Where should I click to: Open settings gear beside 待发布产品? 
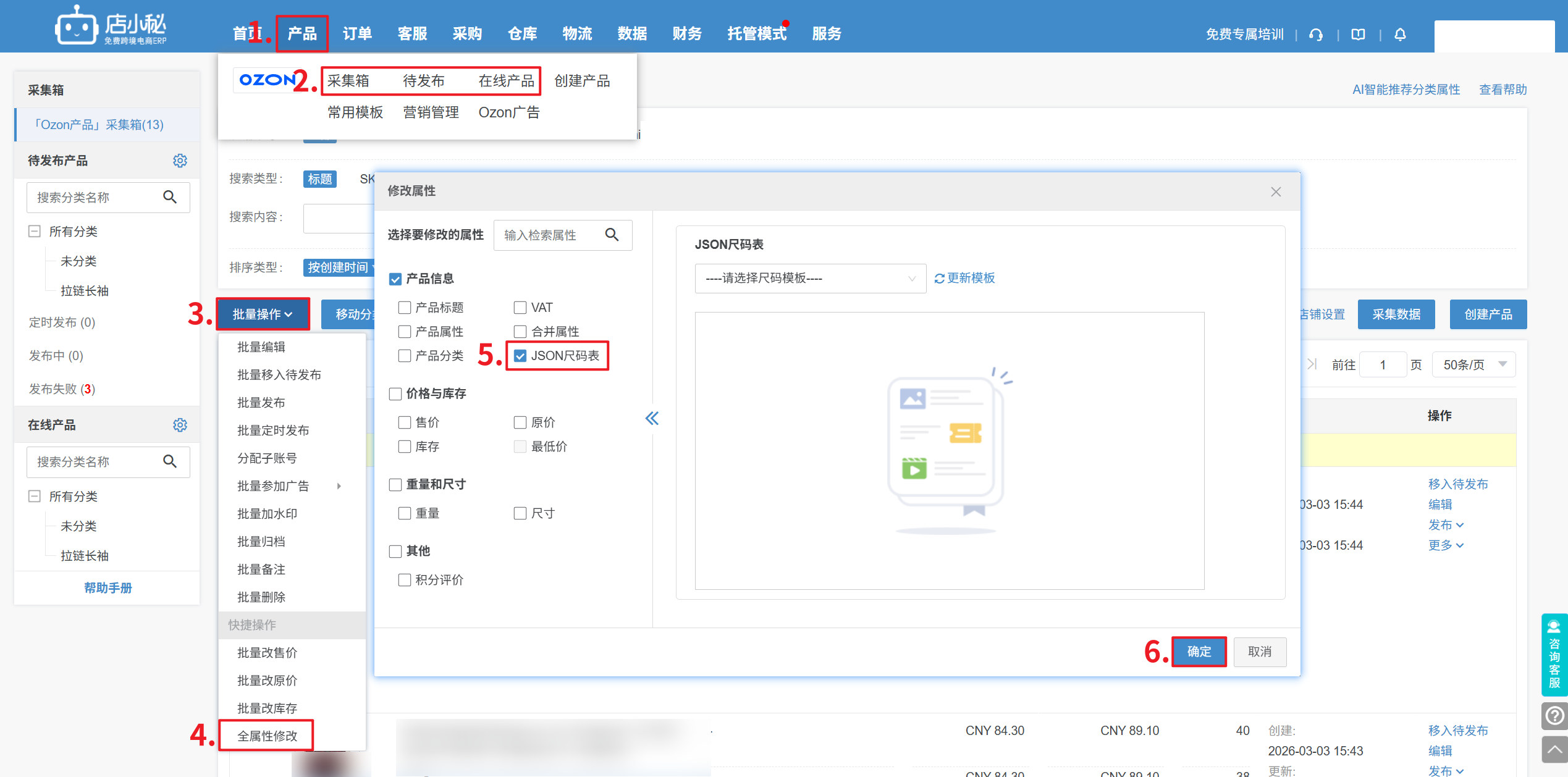pos(180,161)
